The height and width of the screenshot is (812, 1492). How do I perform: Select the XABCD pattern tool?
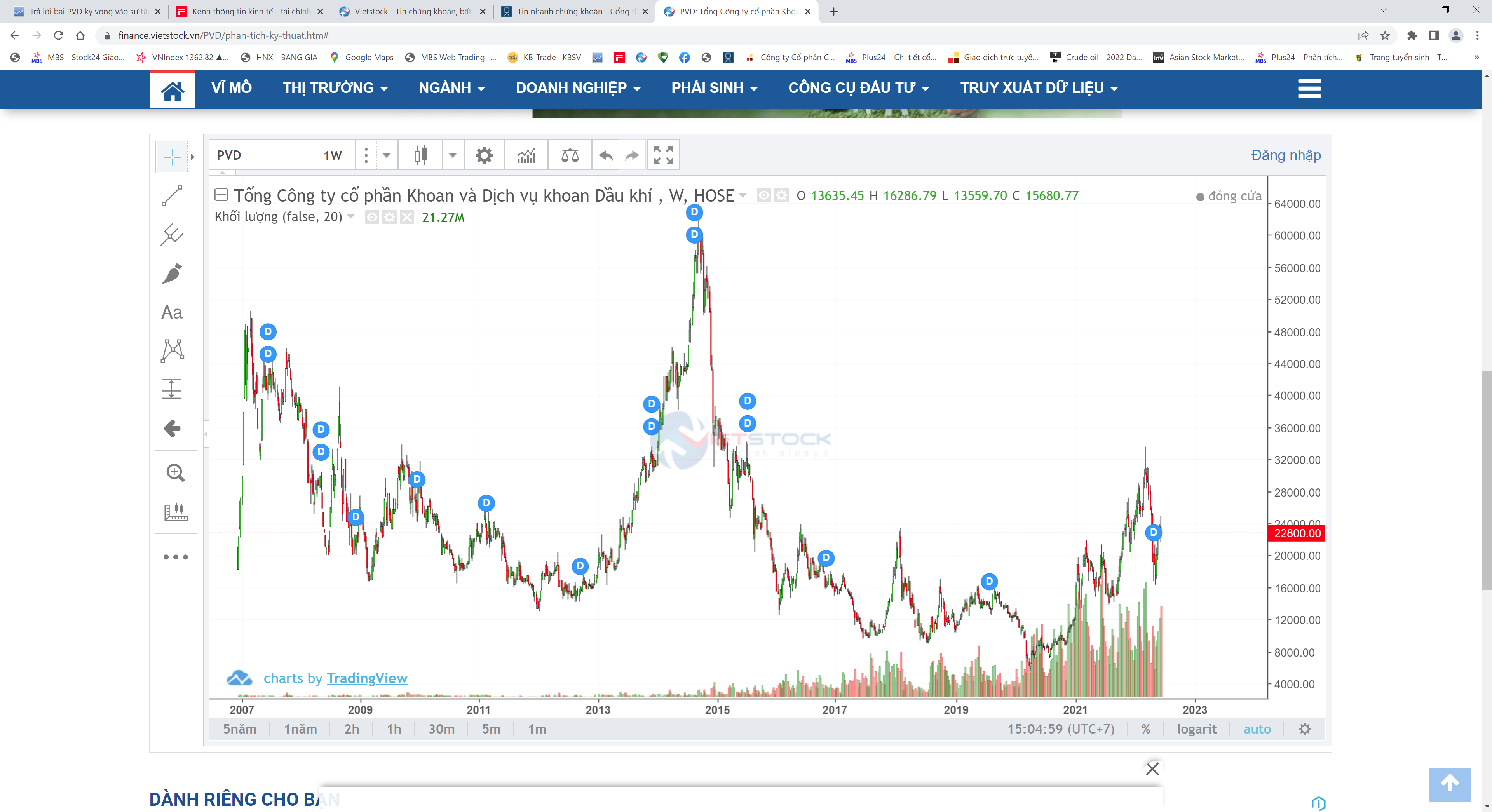[x=172, y=351]
